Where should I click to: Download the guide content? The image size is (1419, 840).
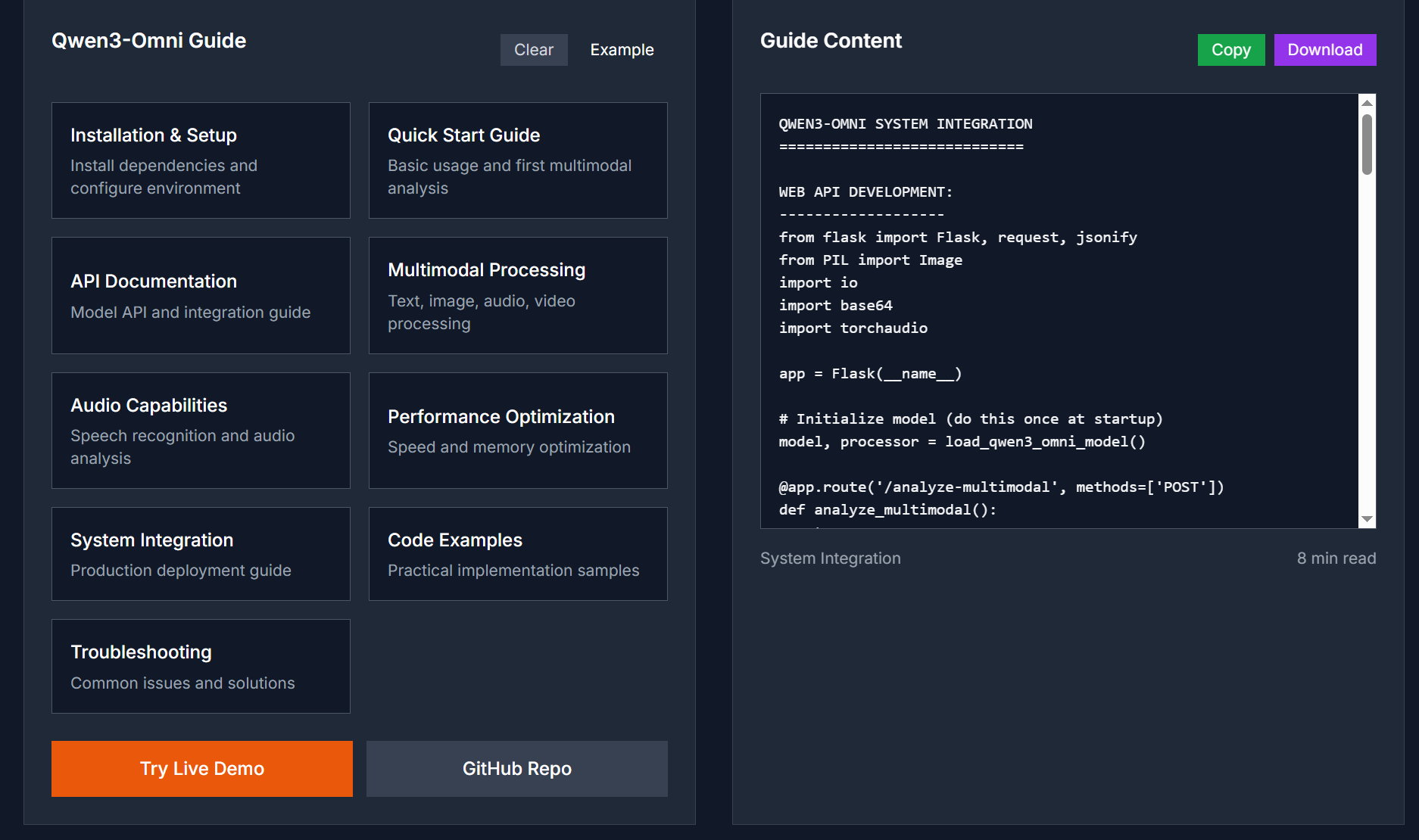point(1324,50)
